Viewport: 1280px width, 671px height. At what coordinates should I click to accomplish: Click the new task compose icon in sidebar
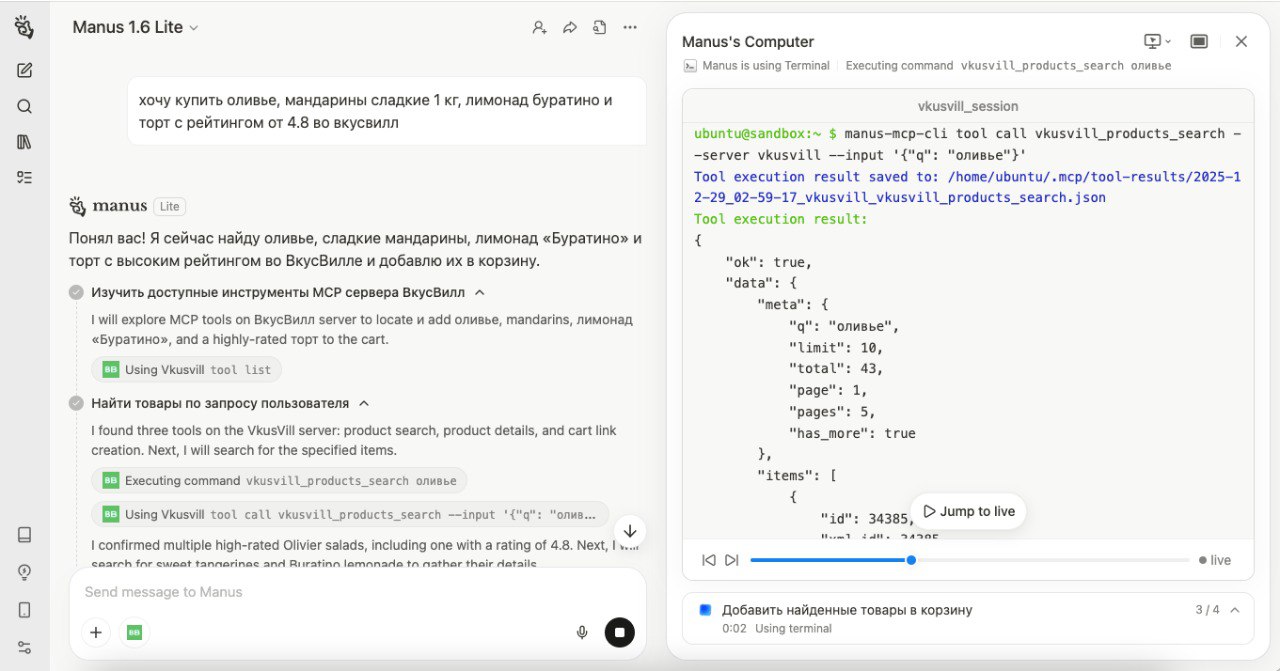coord(25,70)
